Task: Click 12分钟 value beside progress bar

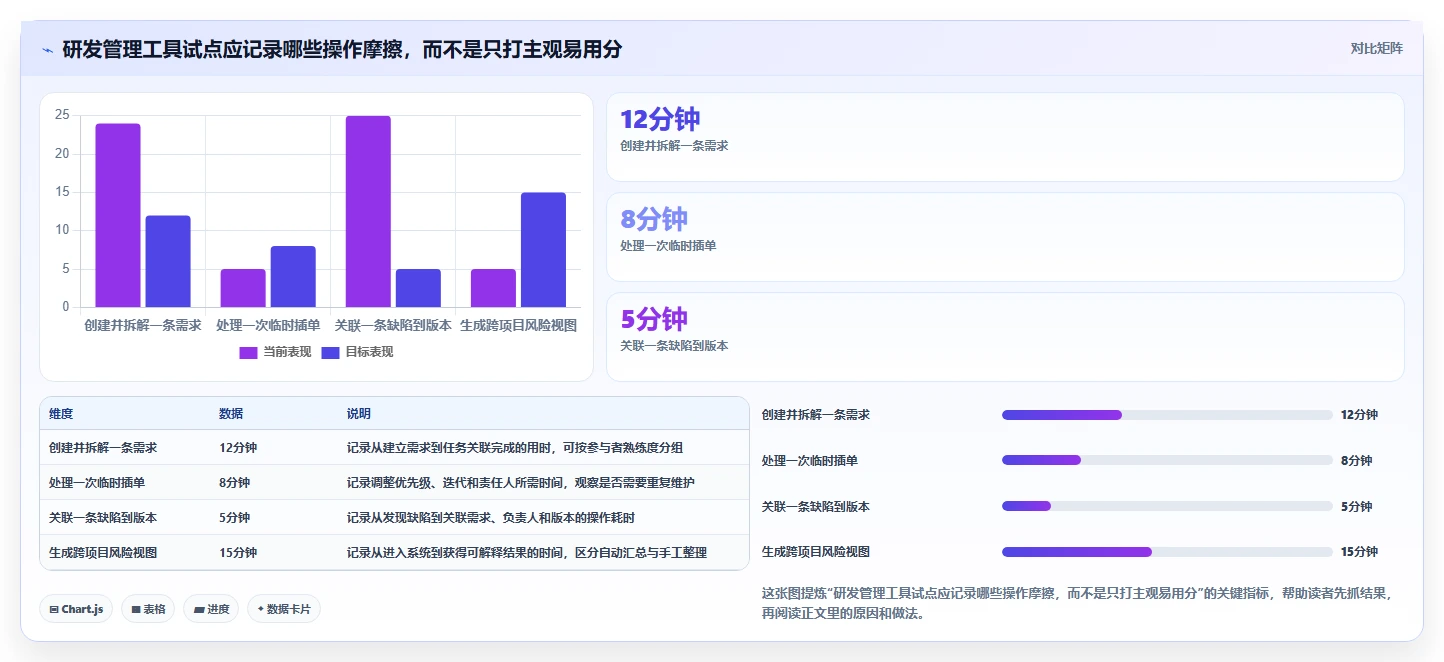Action: pos(1360,415)
